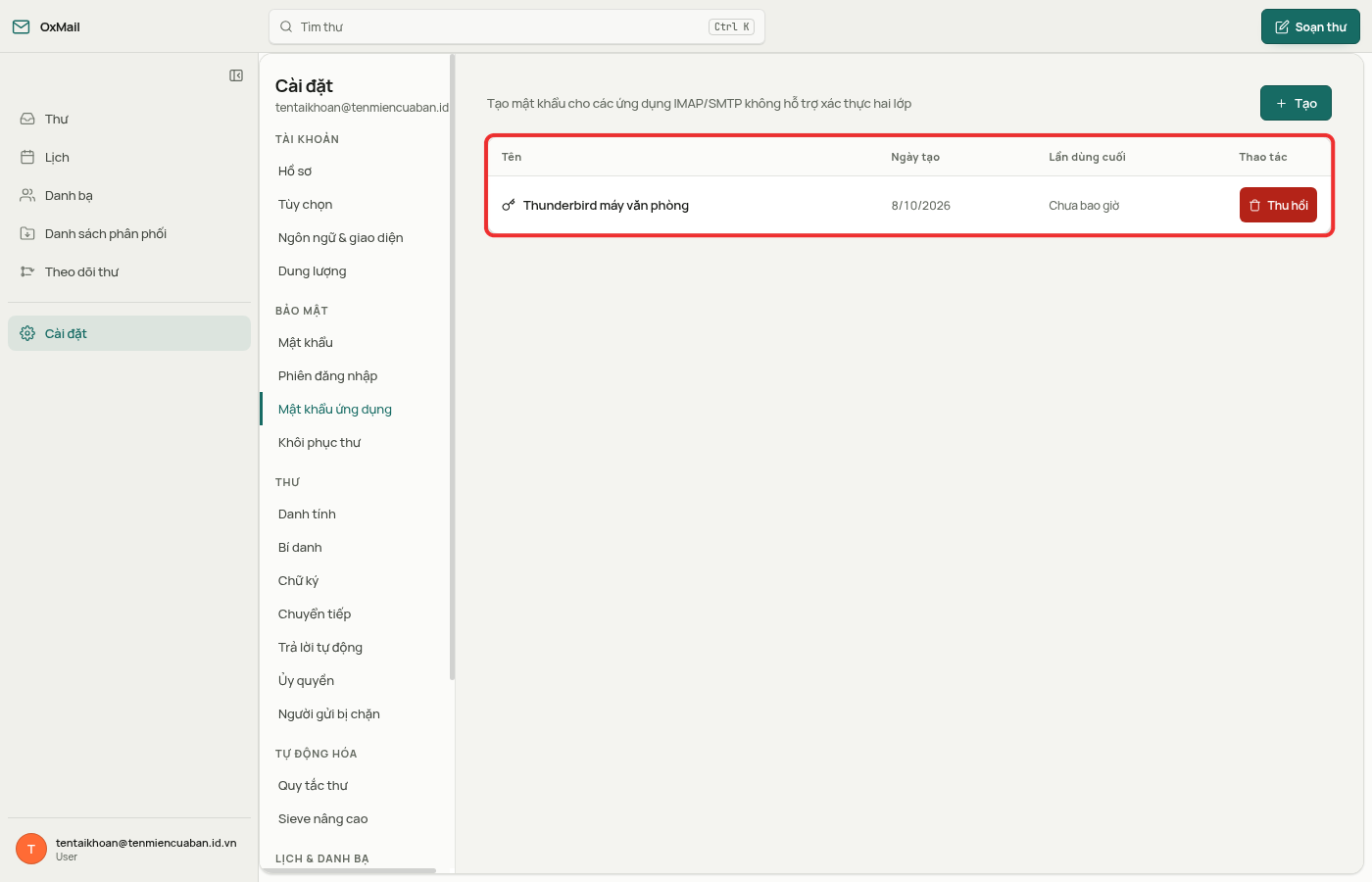
Task: Collapse the sidebar with the panel icon
Action: pos(236,75)
